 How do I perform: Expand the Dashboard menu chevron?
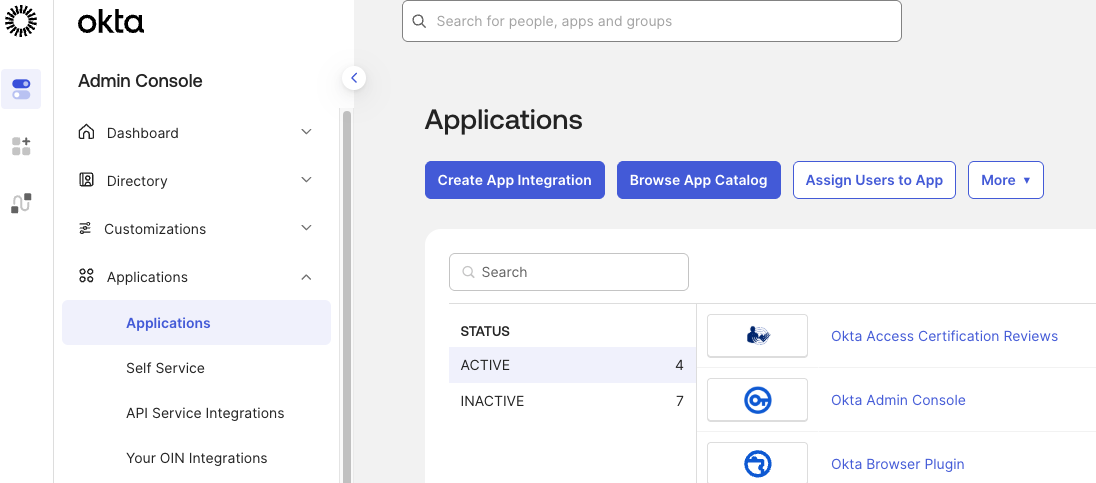coord(306,132)
